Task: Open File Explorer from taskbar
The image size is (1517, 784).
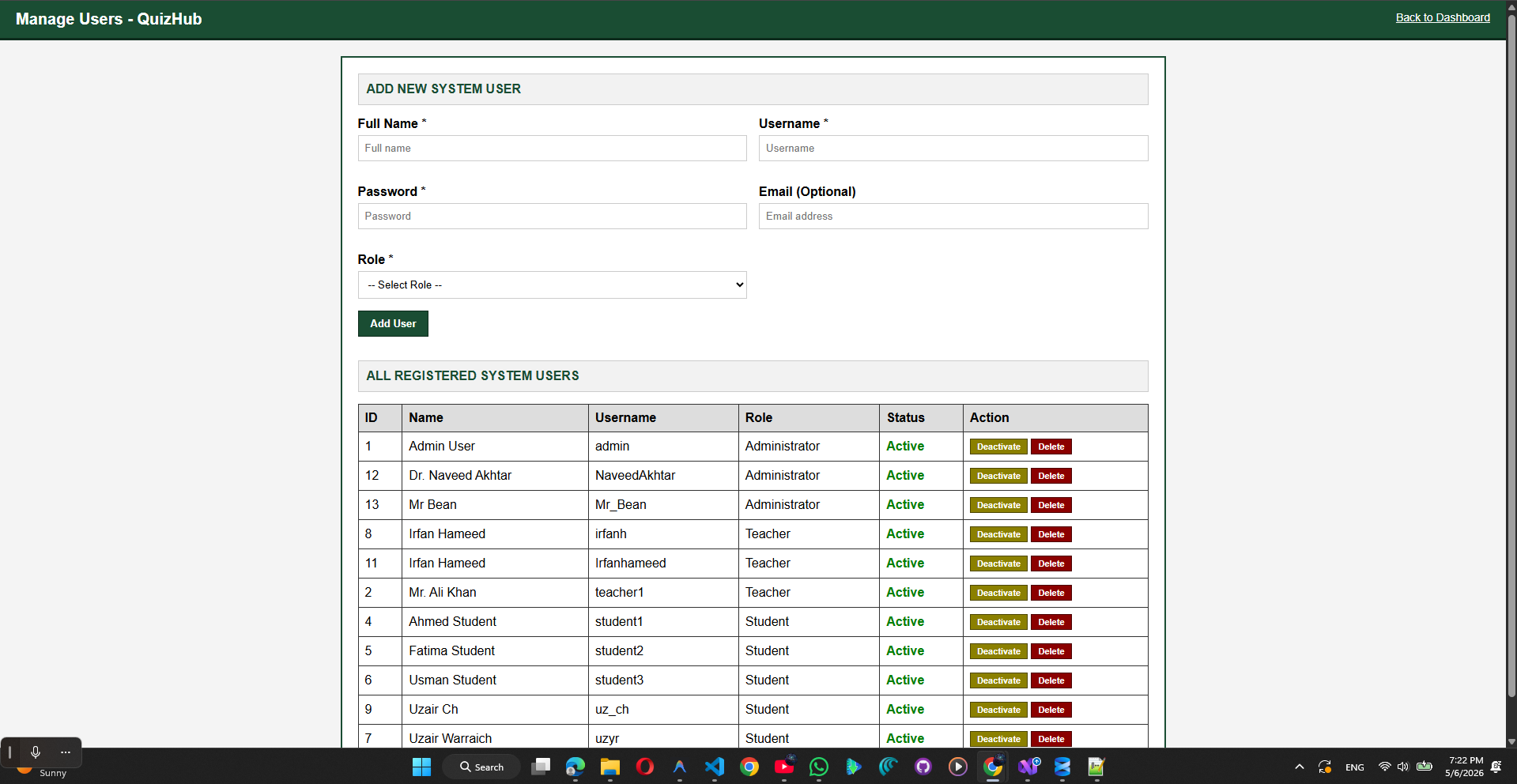Action: [609, 767]
